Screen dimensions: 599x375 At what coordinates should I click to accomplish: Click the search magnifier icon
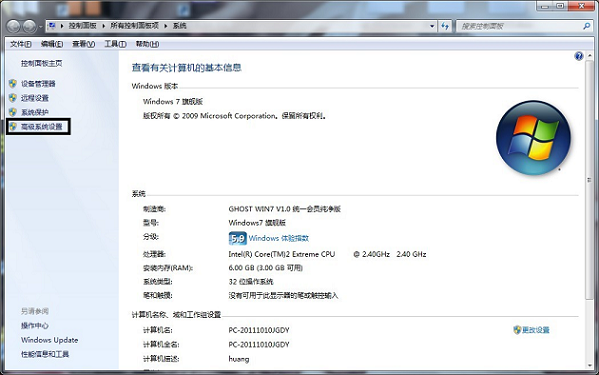[x=587, y=26]
